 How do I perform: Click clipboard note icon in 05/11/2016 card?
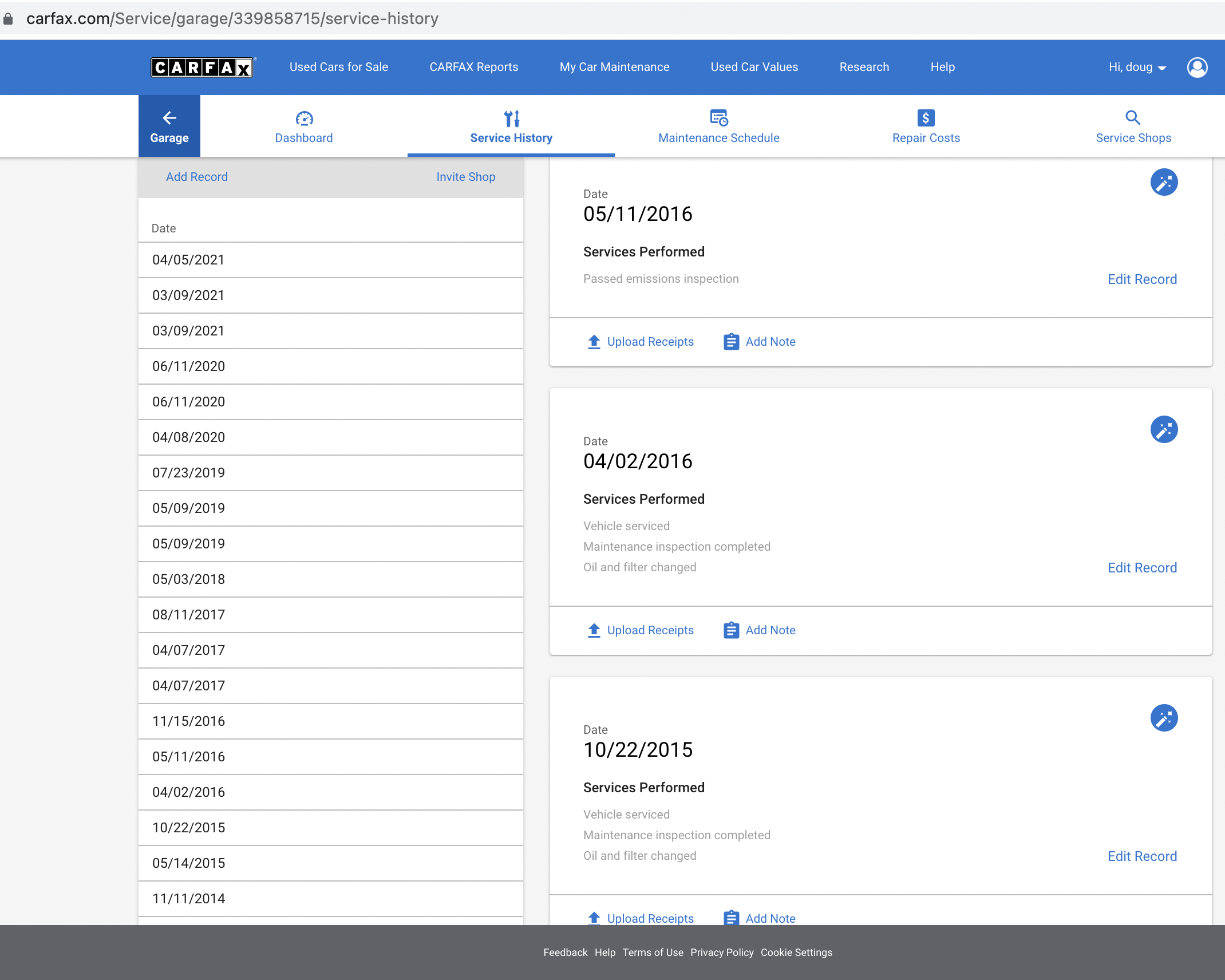click(x=731, y=342)
